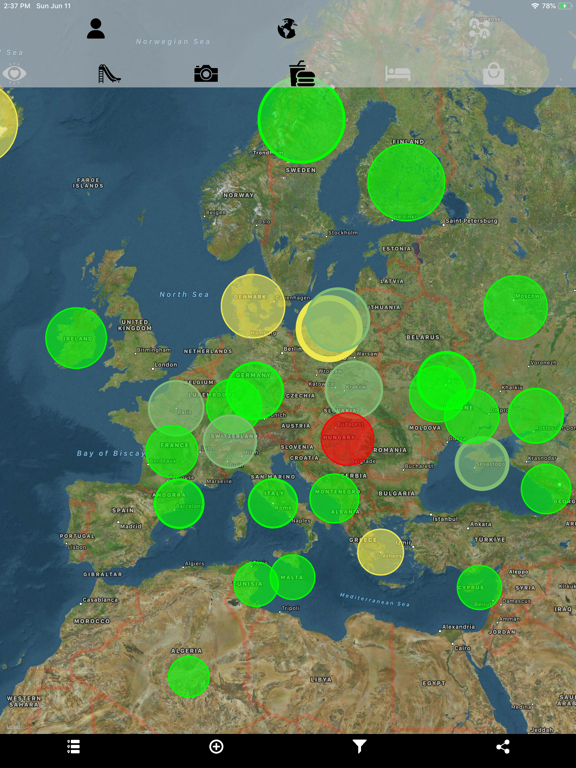
Task: Select the pale circle over Paris
Action: coord(176,408)
